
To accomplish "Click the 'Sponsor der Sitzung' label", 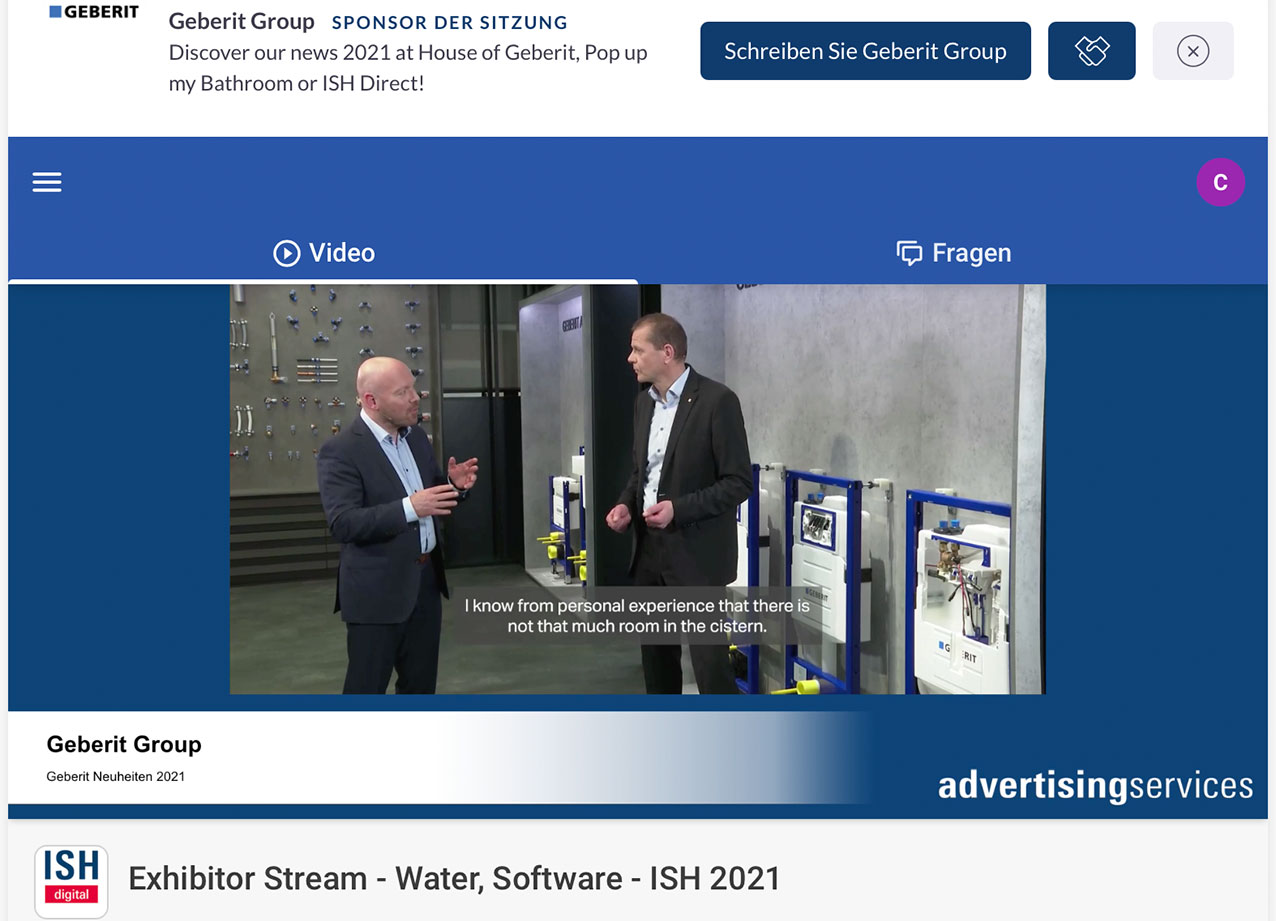I will click(449, 22).
